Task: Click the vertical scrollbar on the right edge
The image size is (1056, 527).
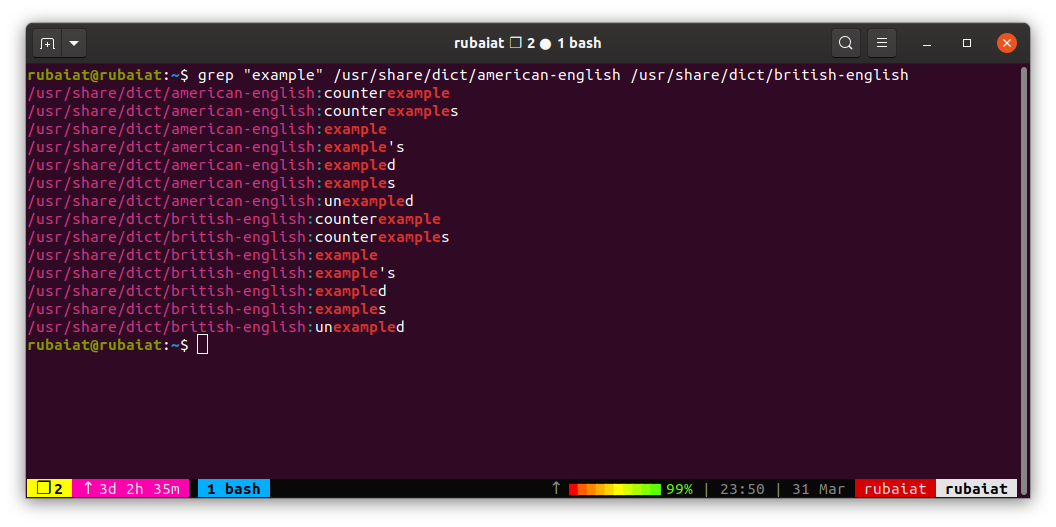Action: point(1023,200)
